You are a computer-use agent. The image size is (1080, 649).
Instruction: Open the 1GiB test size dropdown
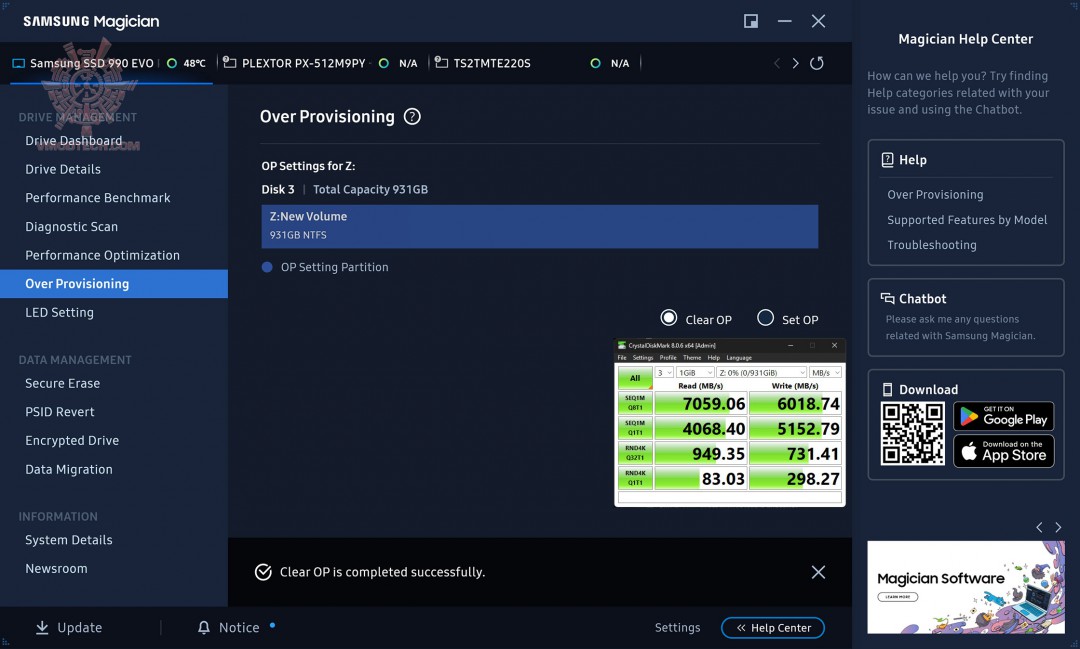pyautogui.click(x=693, y=371)
